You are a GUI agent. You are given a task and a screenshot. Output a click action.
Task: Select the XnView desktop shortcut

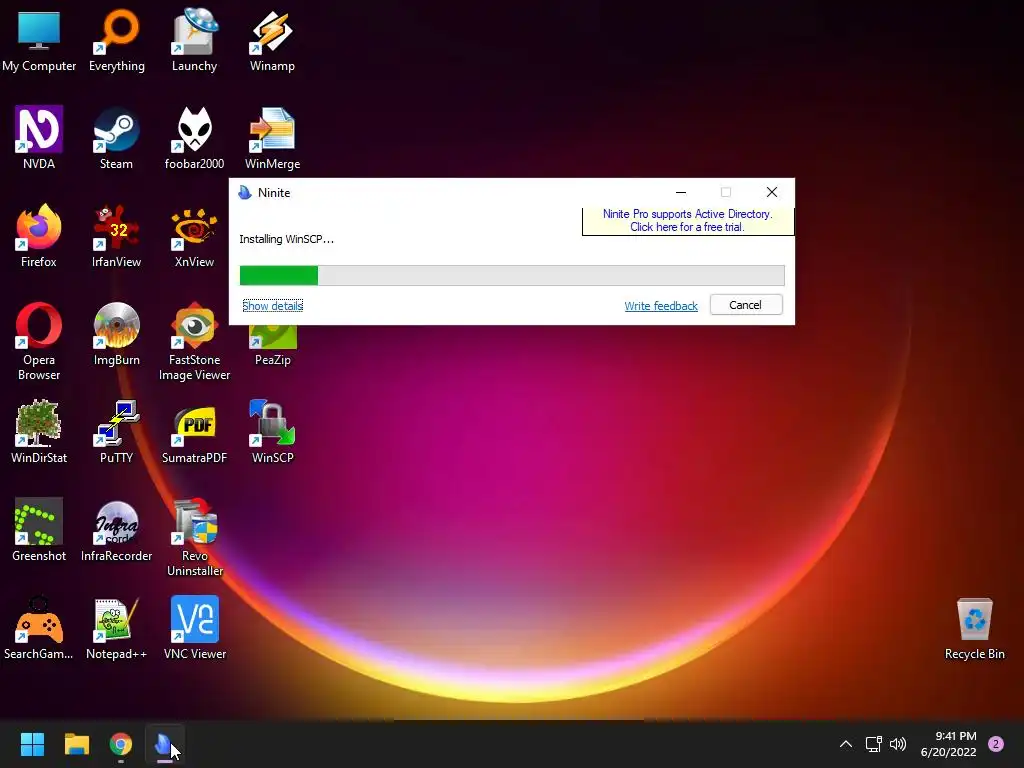coord(195,236)
